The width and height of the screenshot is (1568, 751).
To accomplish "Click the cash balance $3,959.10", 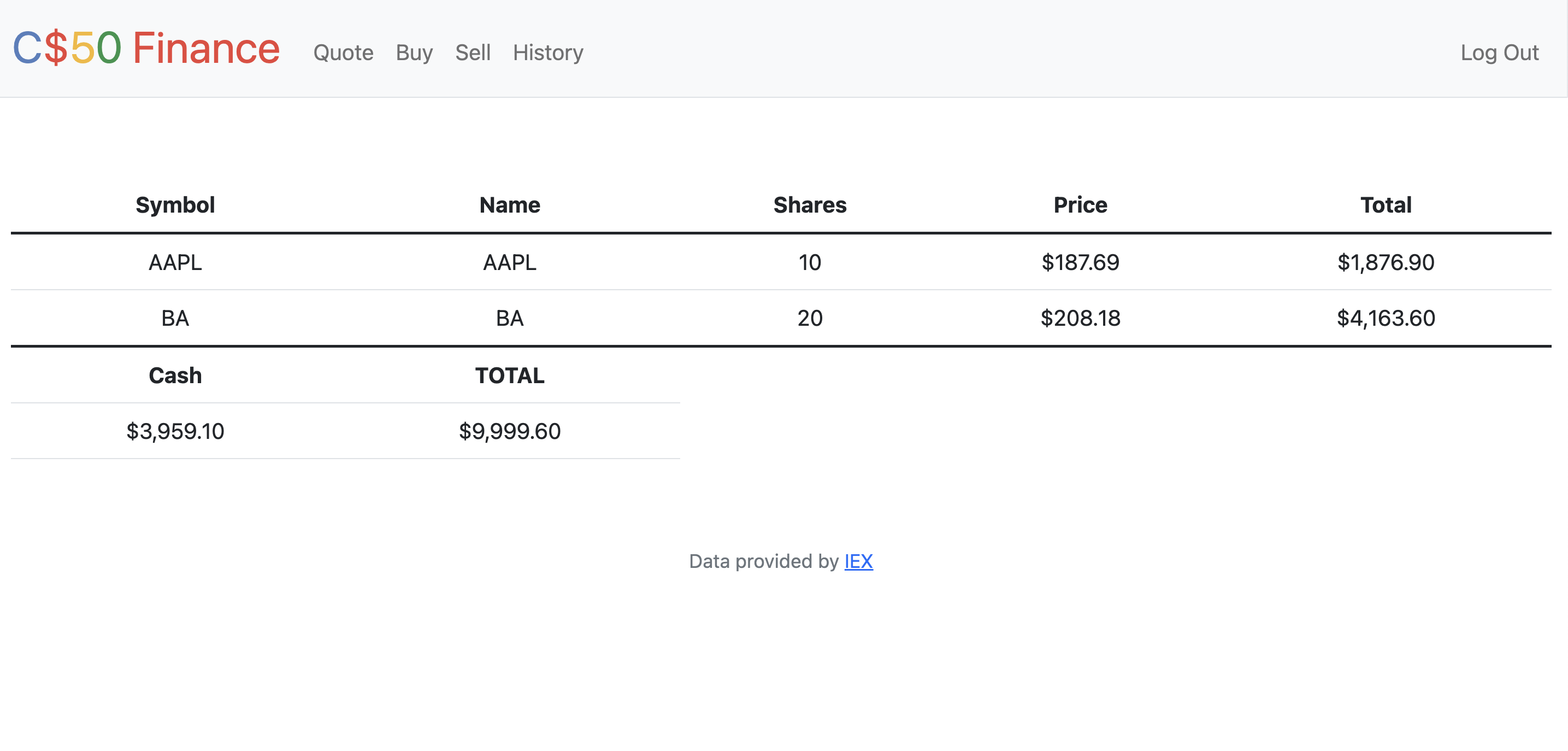I will pos(175,431).
